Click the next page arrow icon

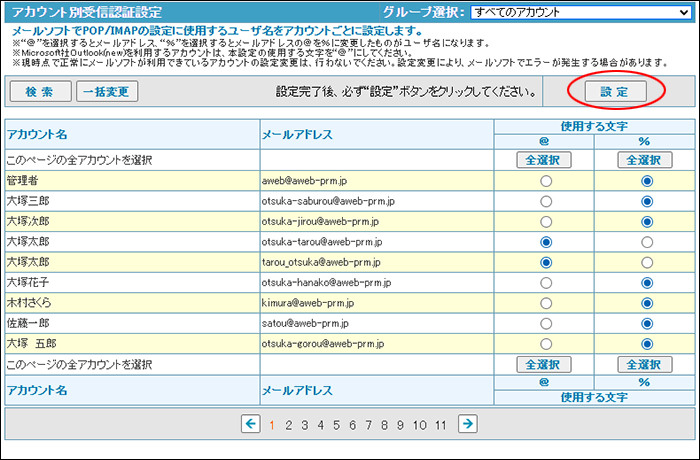[x=466, y=424]
